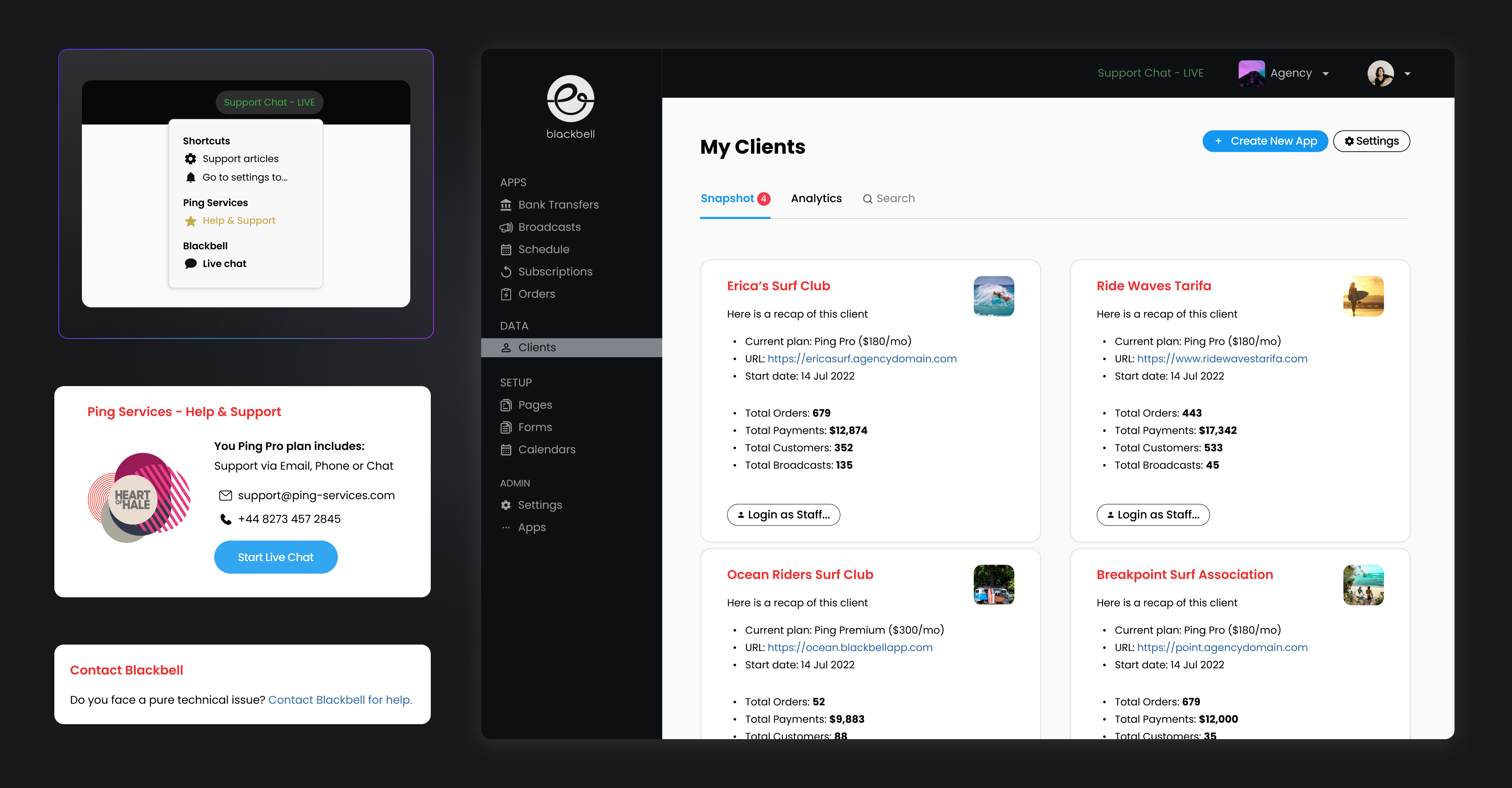This screenshot has width=1512, height=788.
Task: Open Broadcasts from sidebar
Action: 549,227
